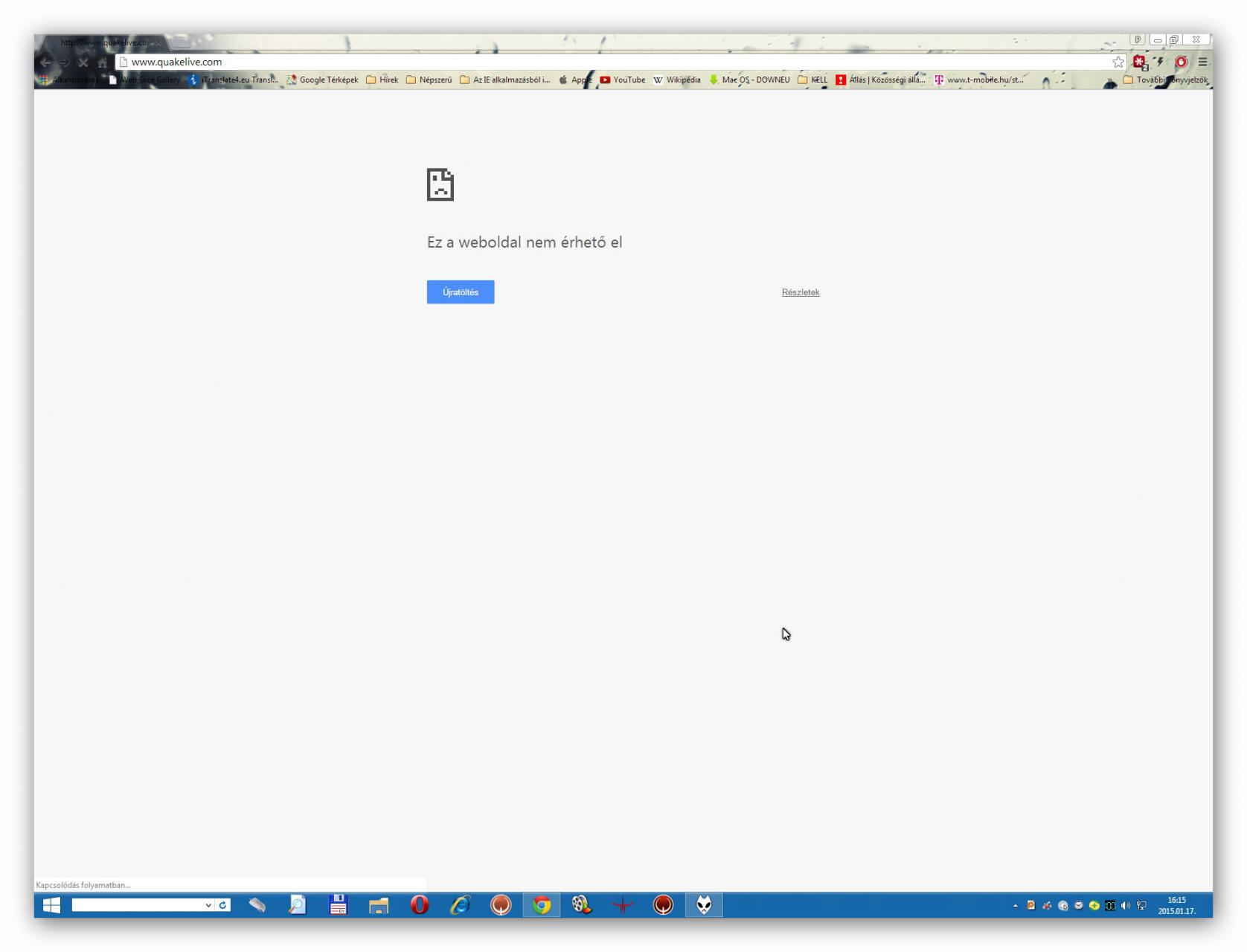Image resolution: width=1247 pixels, height=952 pixels.
Task: Open the Állás | Közösségi bookmark
Action: coord(880,80)
